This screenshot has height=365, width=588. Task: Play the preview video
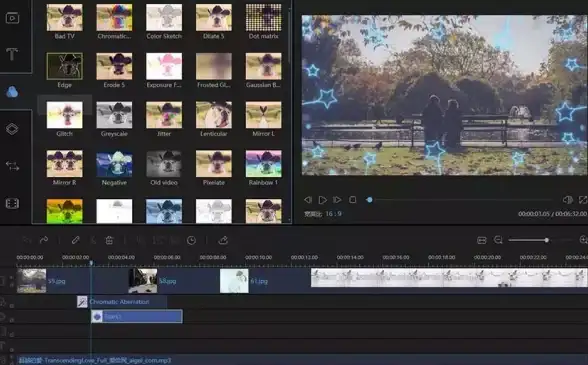[322, 200]
